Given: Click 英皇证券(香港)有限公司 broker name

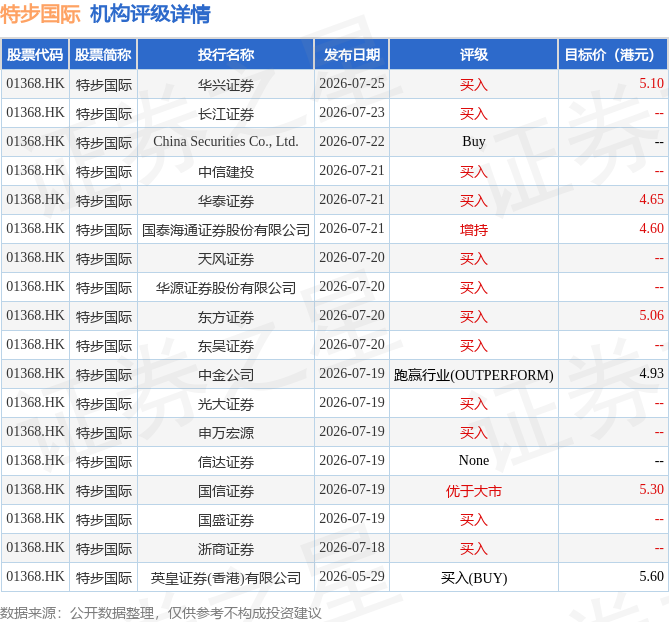Looking at the screenshot, I should (x=226, y=578).
